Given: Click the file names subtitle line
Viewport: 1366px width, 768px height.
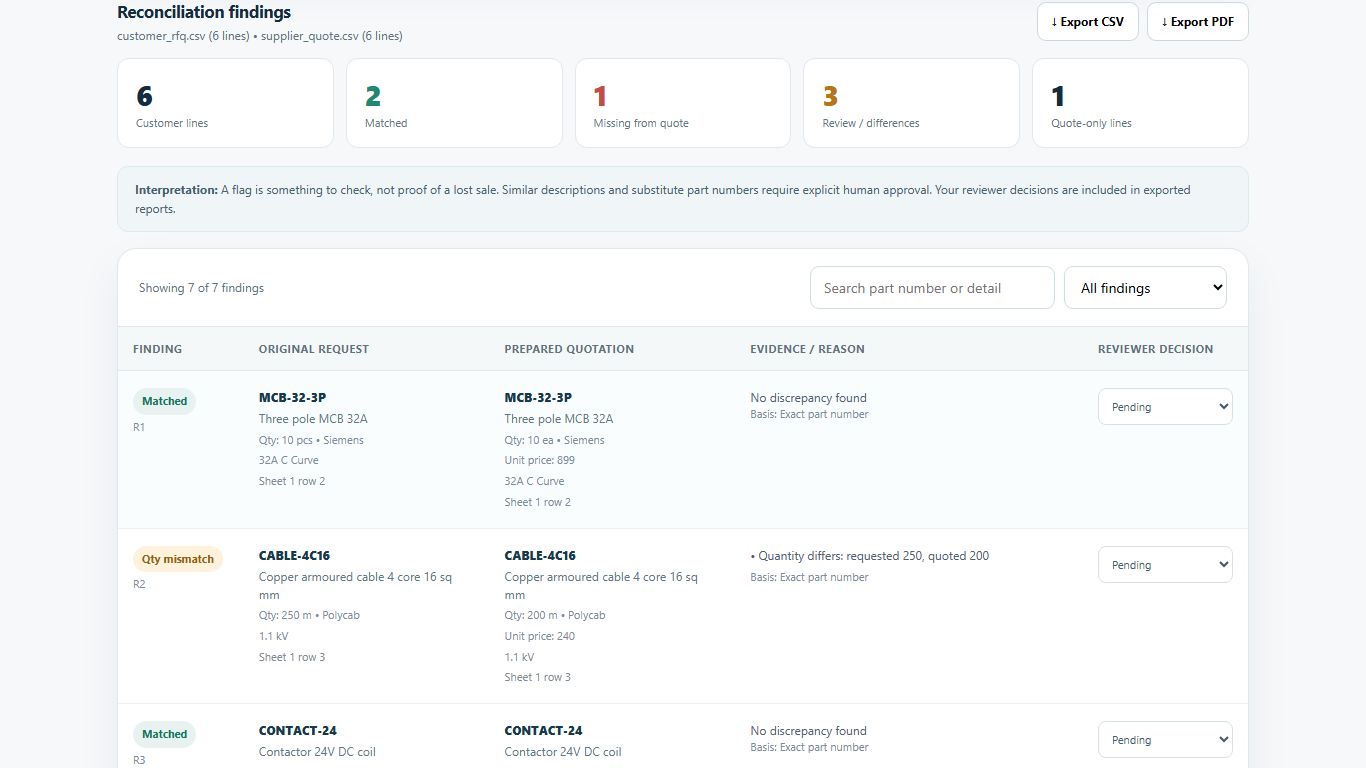Looking at the screenshot, I should pyautogui.click(x=260, y=36).
